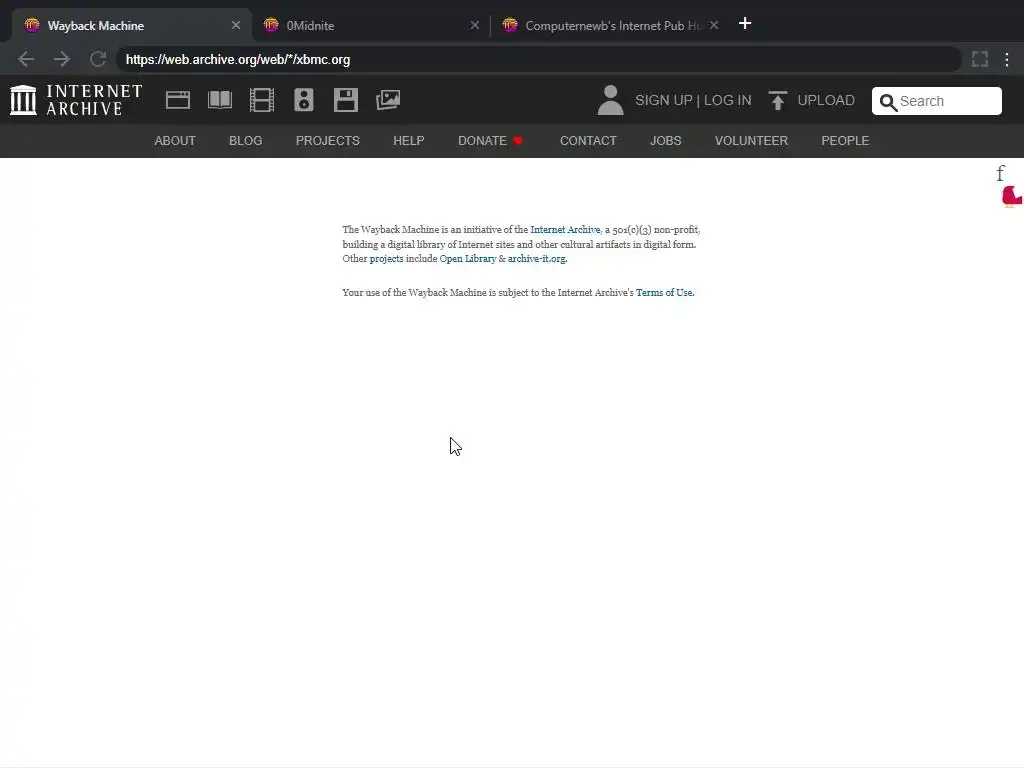The width and height of the screenshot is (1024, 768).
Task: Open the Software floppy disk icon
Action: coord(345,100)
